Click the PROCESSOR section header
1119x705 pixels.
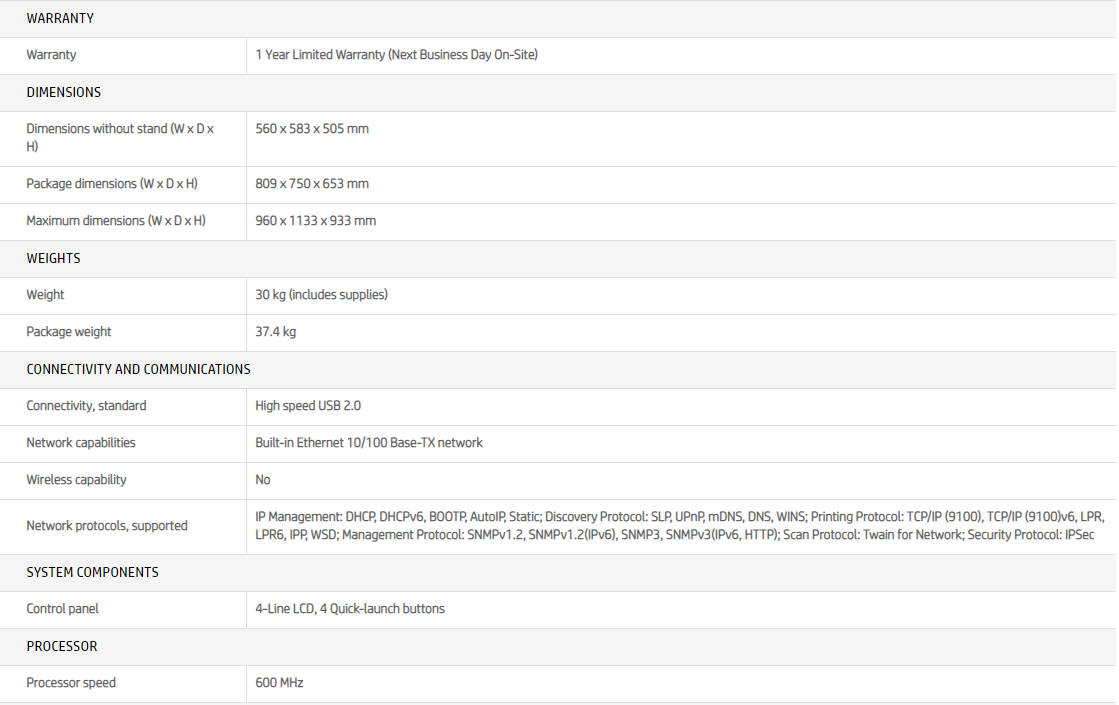pos(62,646)
